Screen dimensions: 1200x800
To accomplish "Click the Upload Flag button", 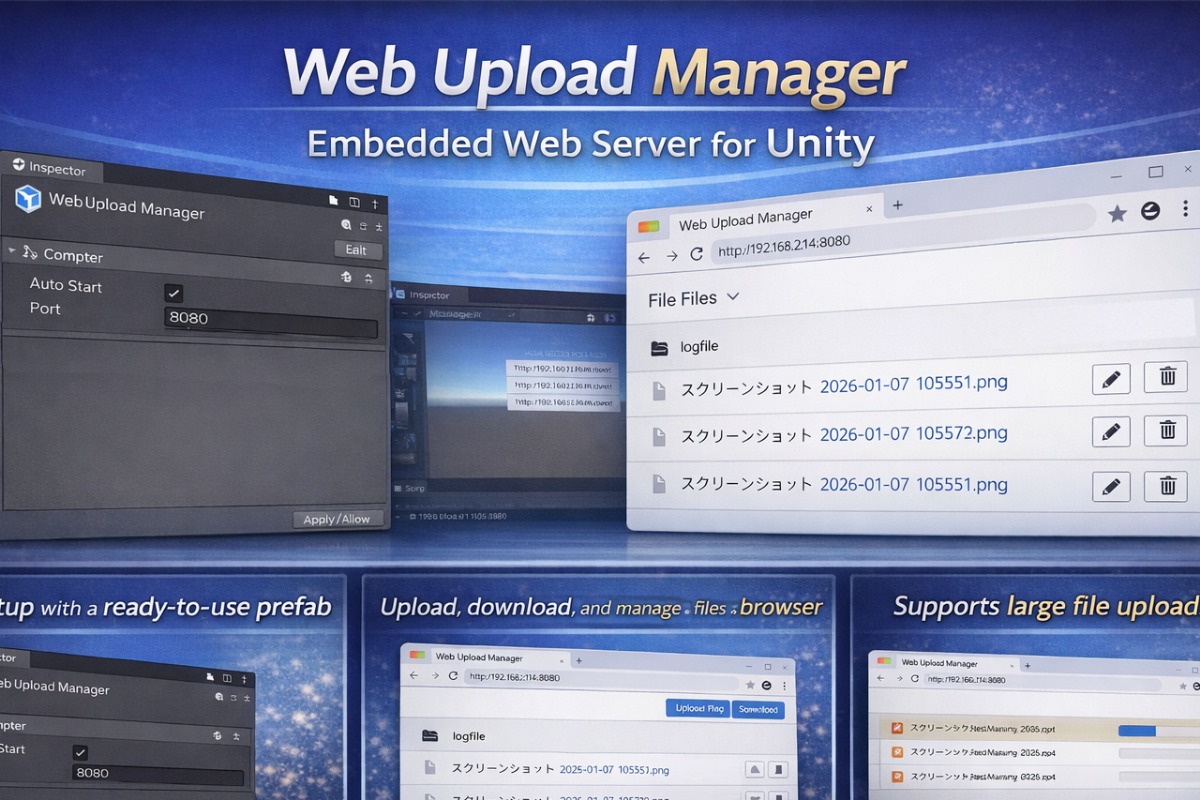I will [698, 708].
